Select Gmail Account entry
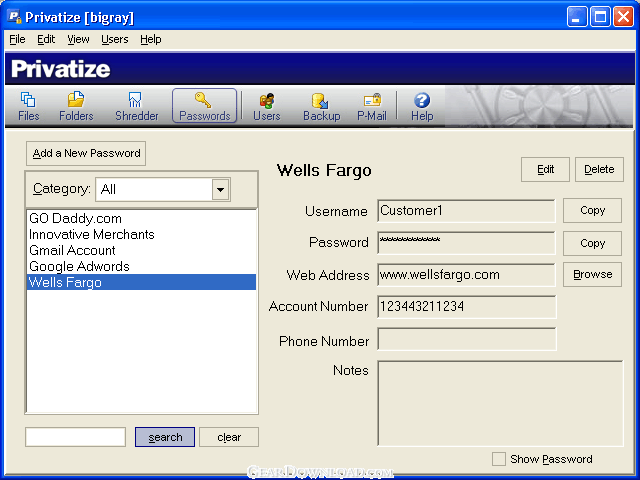The image size is (640, 480). [141, 250]
